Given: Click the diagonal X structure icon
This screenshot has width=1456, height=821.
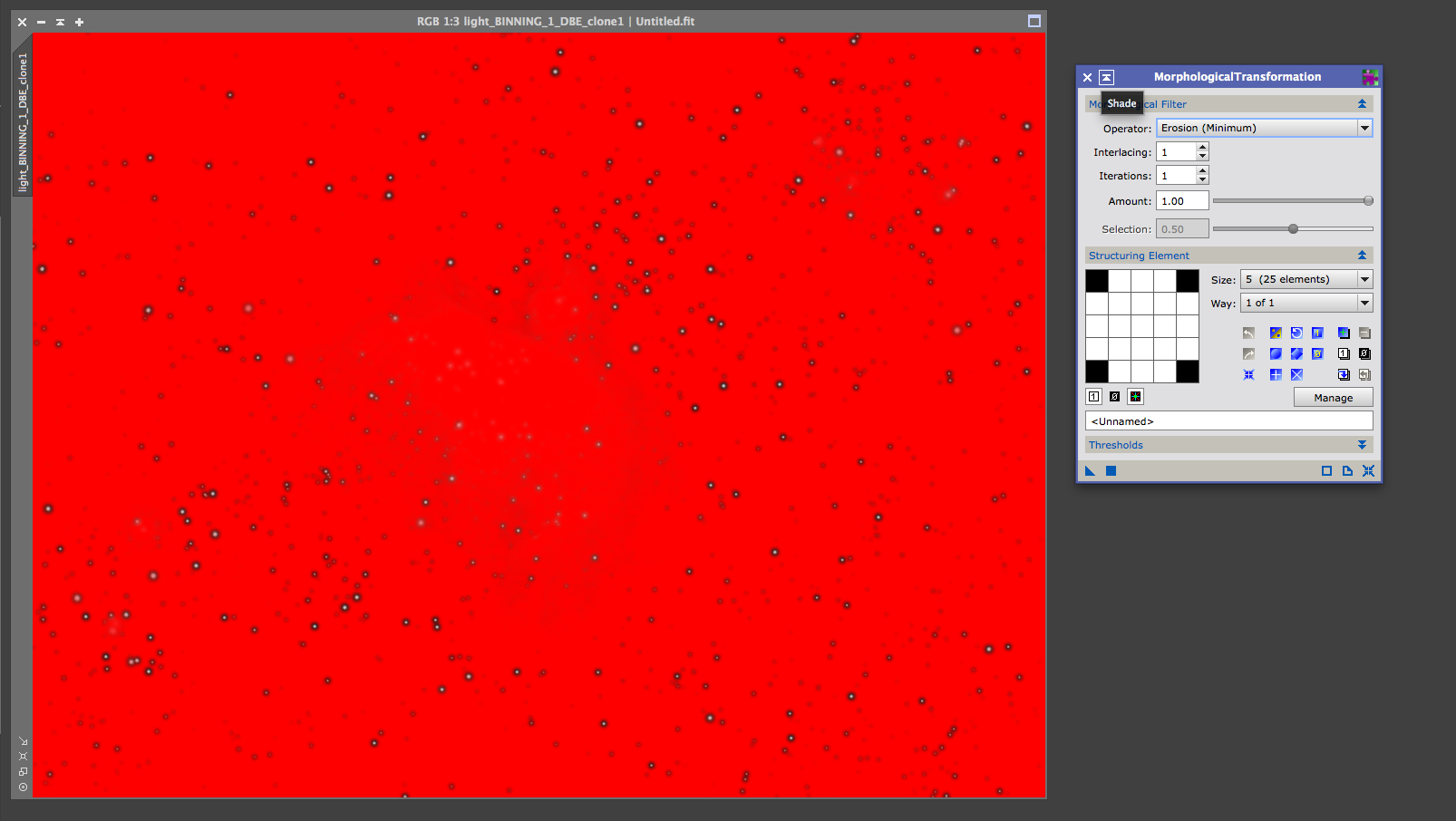Looking at the screenshot, I should [x=1296, y=374].
